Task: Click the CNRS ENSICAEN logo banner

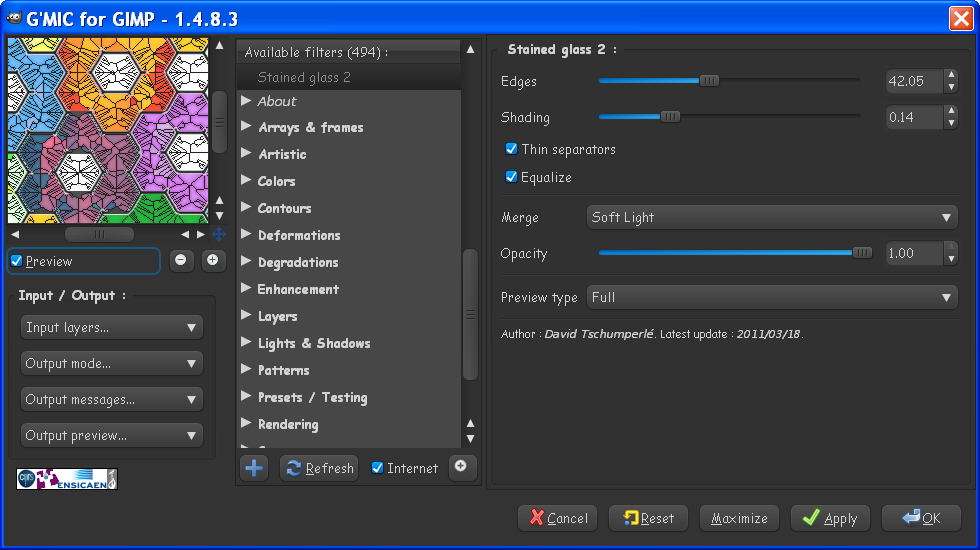Action: coord(67,479)
